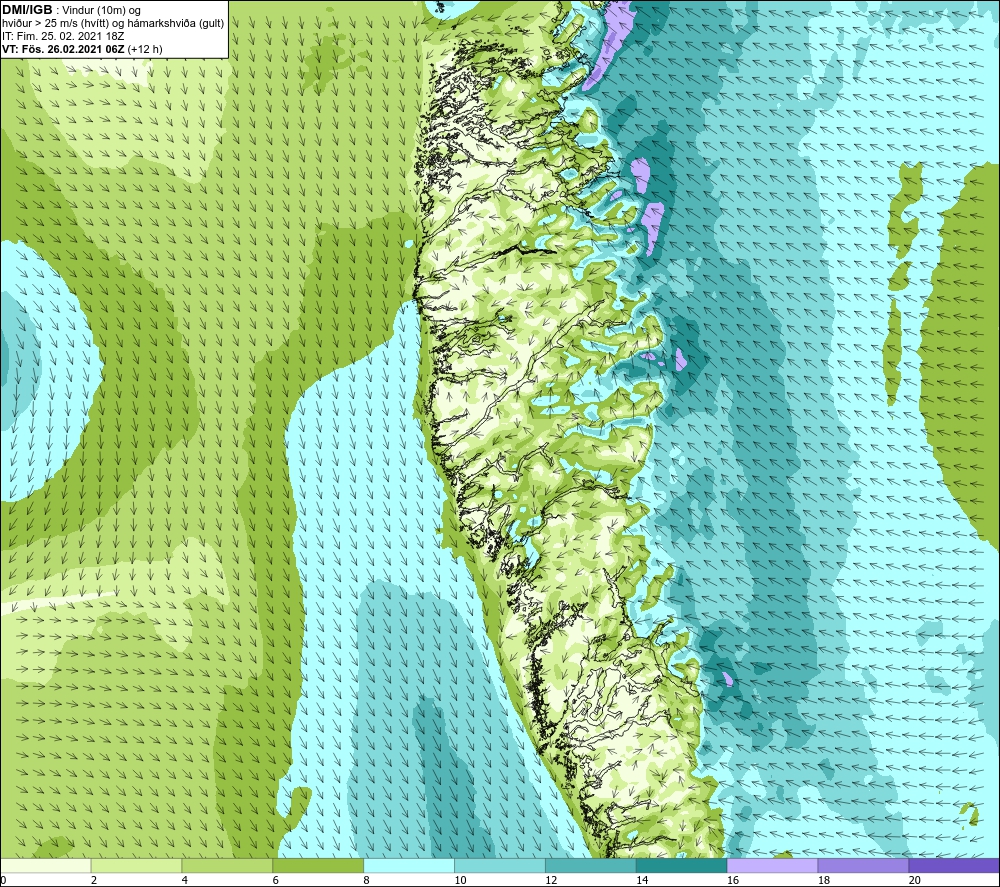This screenshot has width=1000, height=887.
Task: Click the 4–6 m/s legend color swatch
Action: [x=227, y=865]
